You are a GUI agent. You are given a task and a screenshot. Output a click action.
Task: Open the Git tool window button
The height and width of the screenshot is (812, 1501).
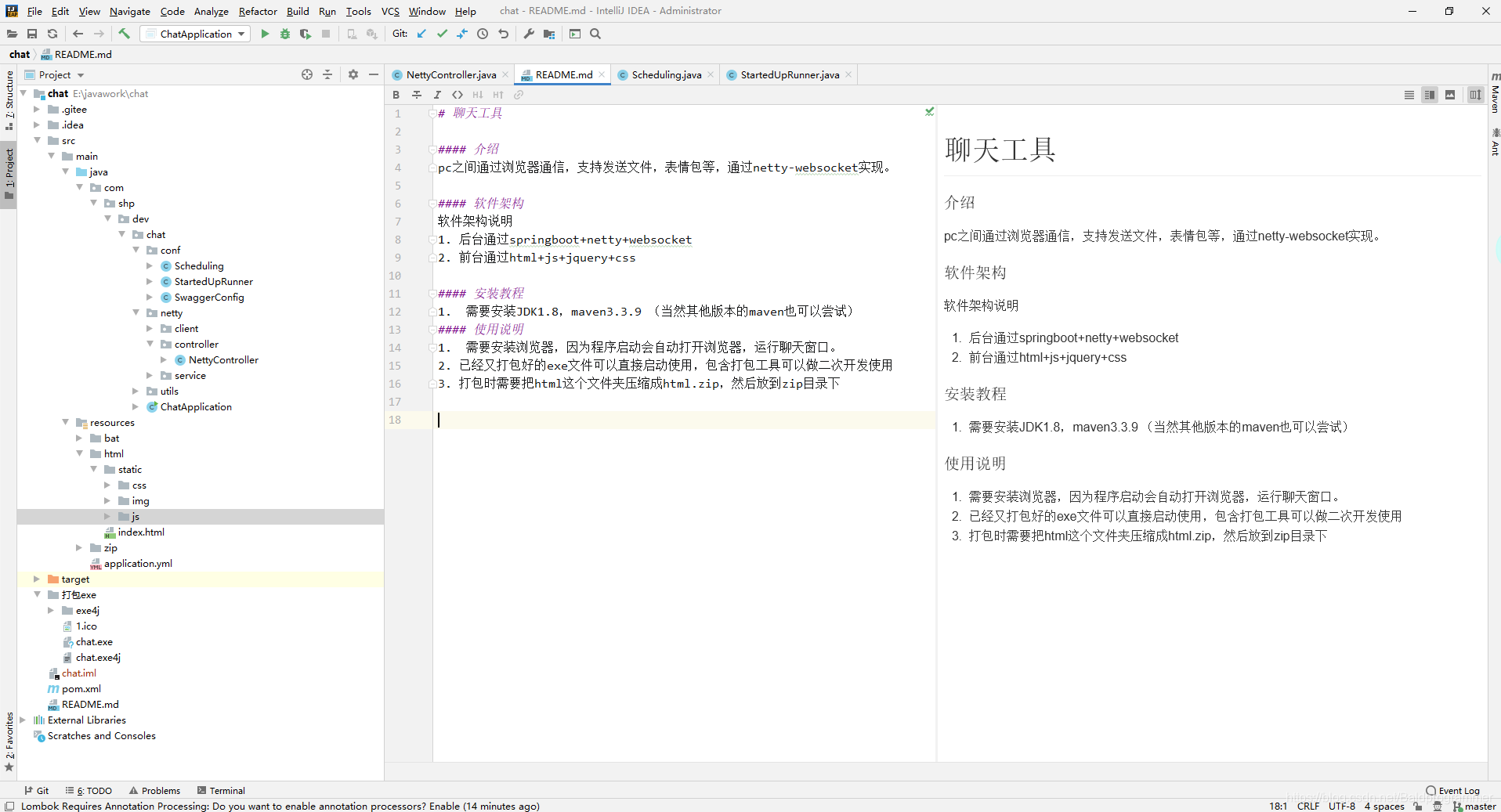[36, 790]
